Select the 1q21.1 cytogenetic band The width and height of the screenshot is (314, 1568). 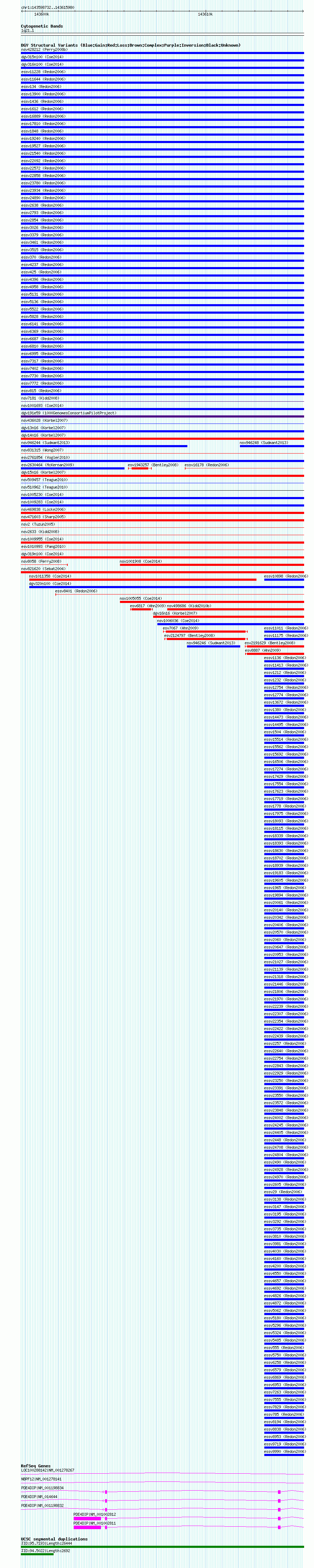coord(28,30)
